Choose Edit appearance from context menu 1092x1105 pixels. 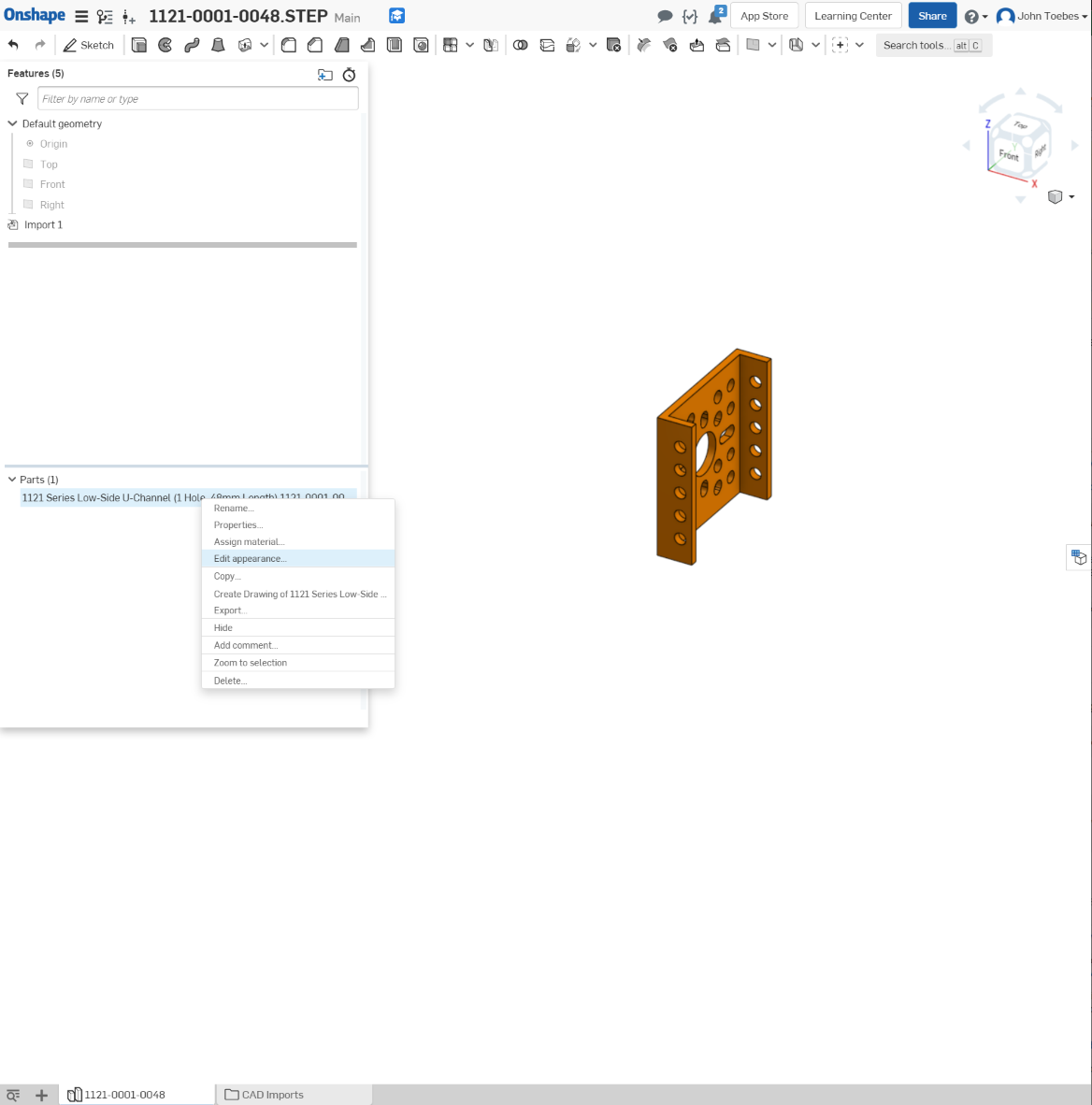(x=297, y=559)
